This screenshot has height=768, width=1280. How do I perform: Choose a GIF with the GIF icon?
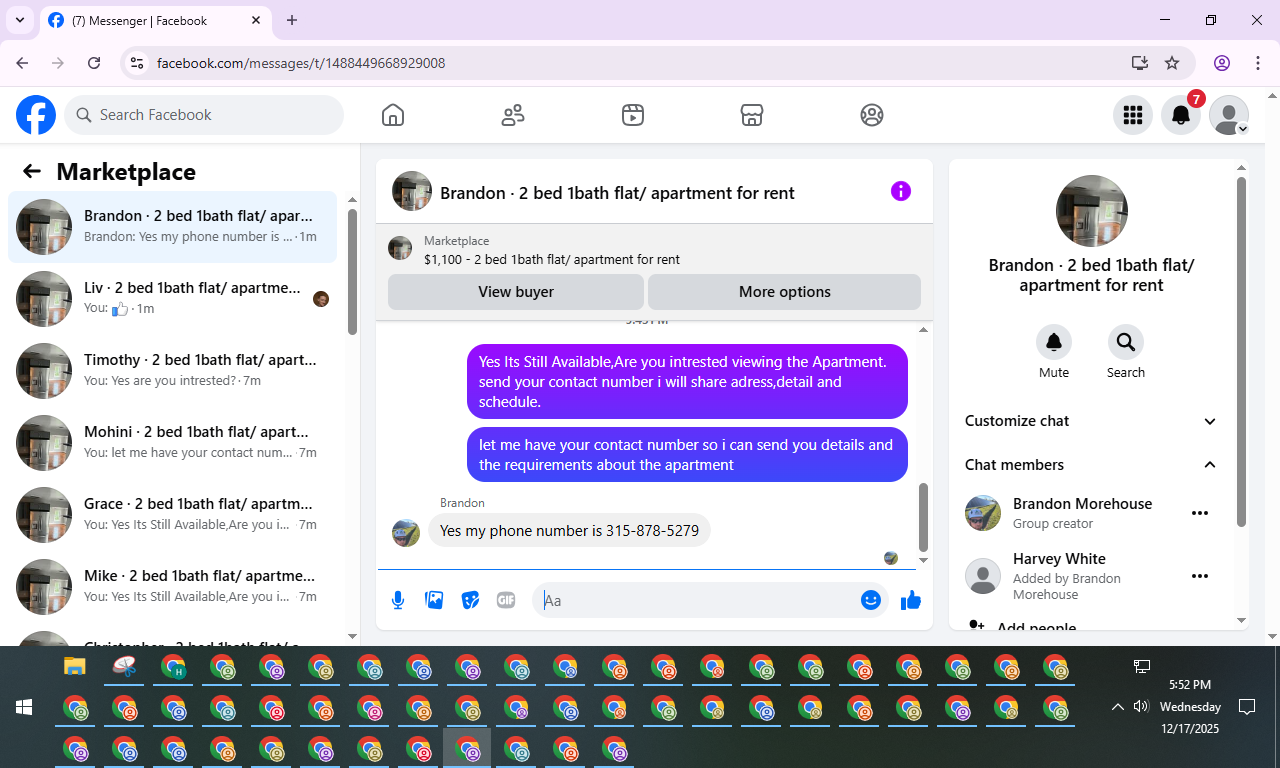click(x=506, y=600)
